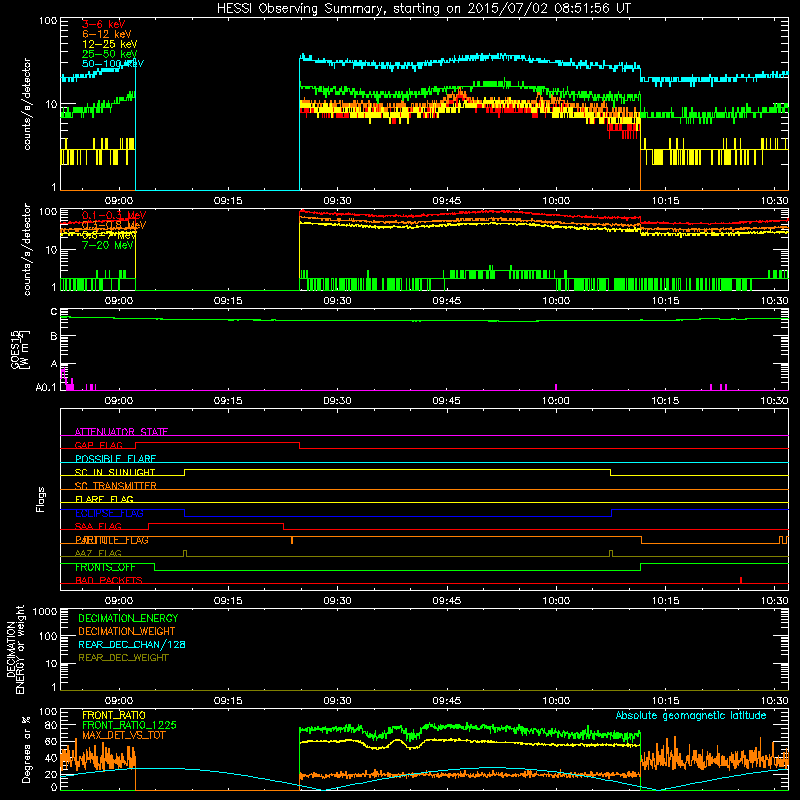Select the ECLIPSE_FLAG label
The image size is (800, 800).
tap(109, 513)
